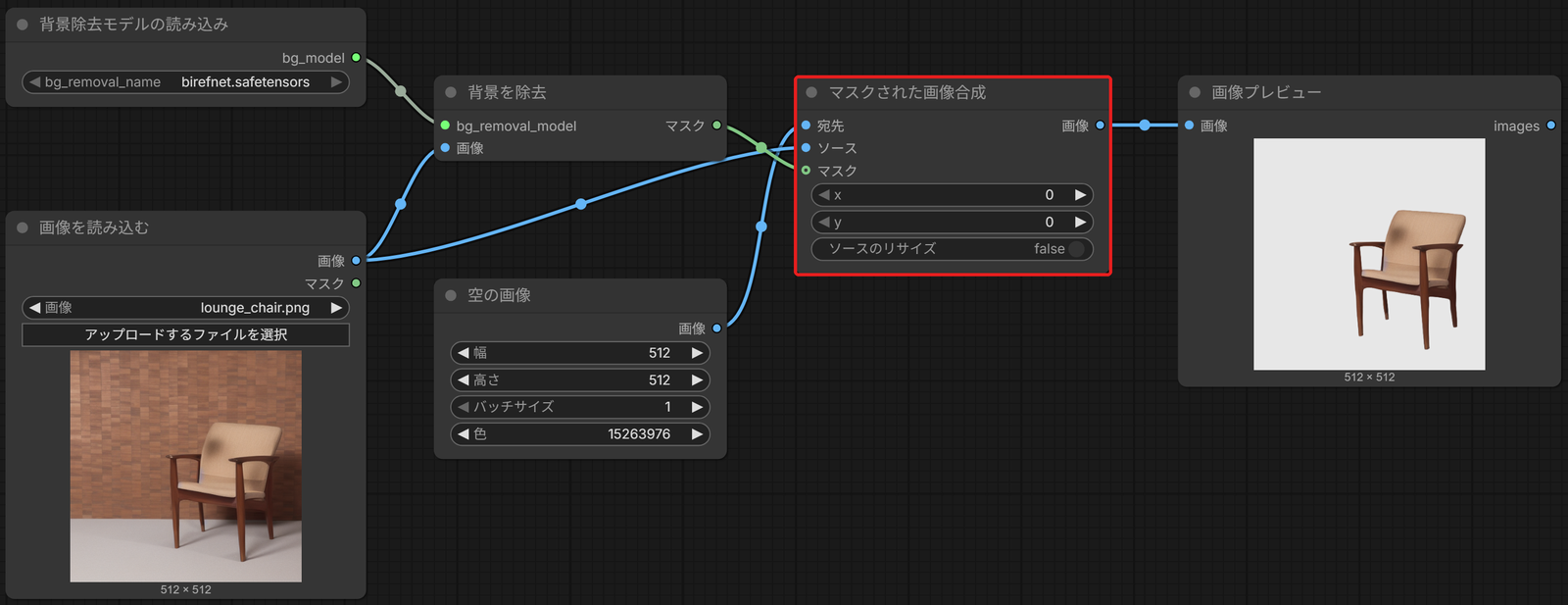Click the x value field

point(953,195)
